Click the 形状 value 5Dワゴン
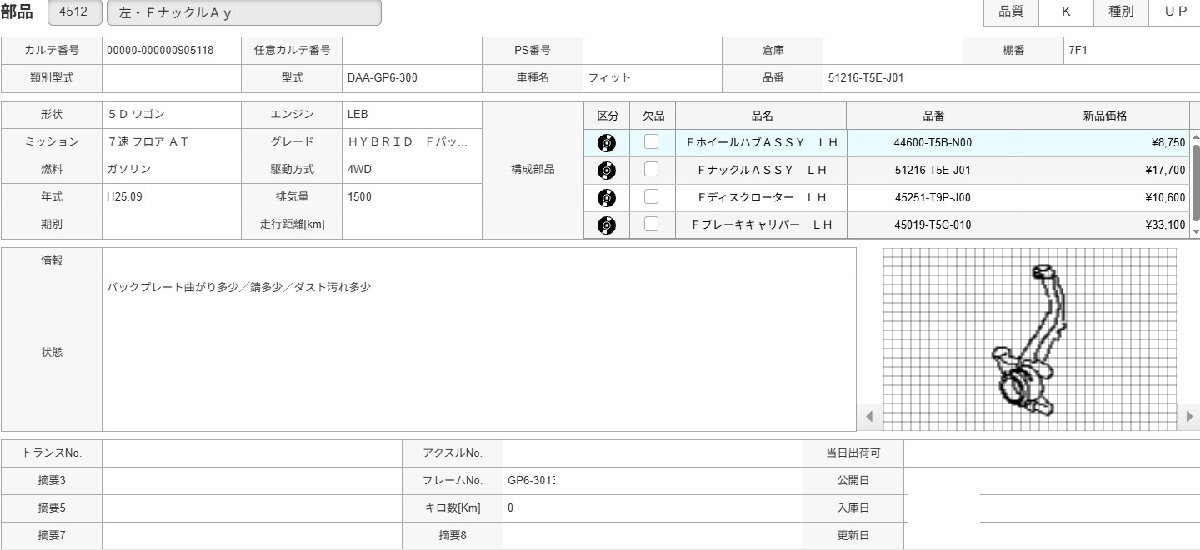The image size is (1200, 550). (x=135, y=114)
